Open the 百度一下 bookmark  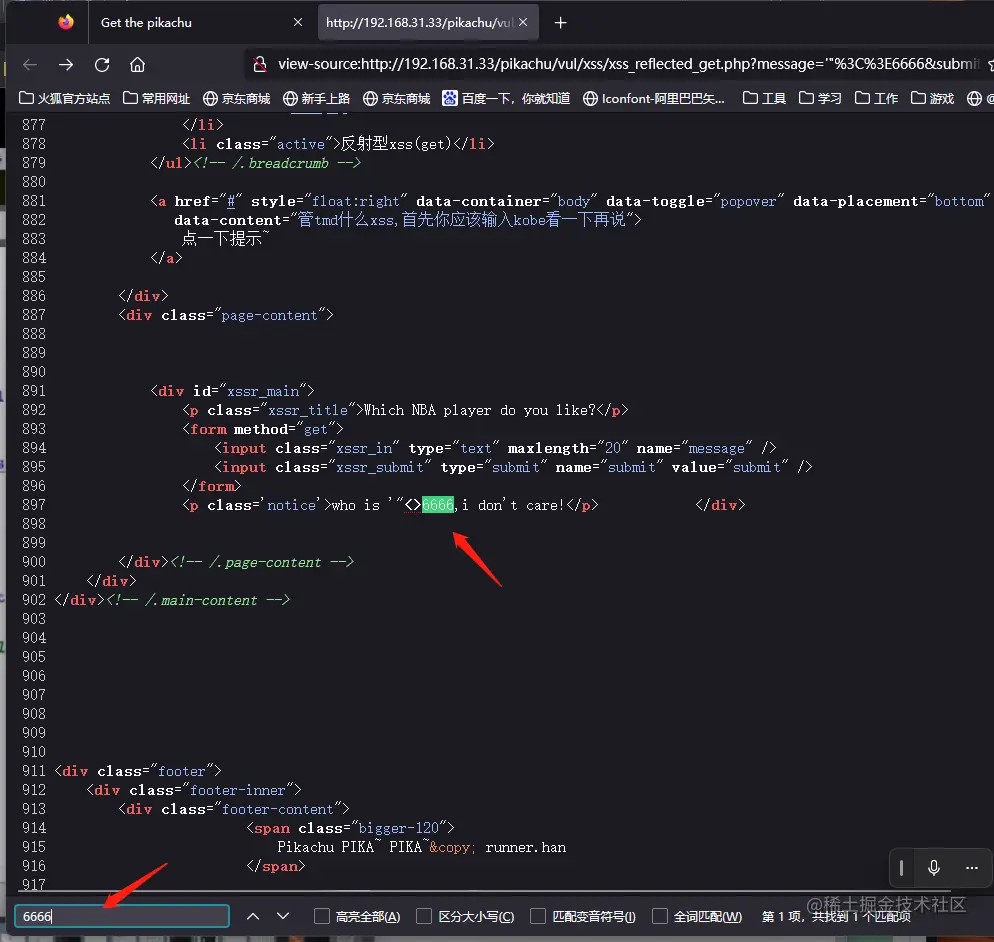pyautogui.click(x=506, y=98)
